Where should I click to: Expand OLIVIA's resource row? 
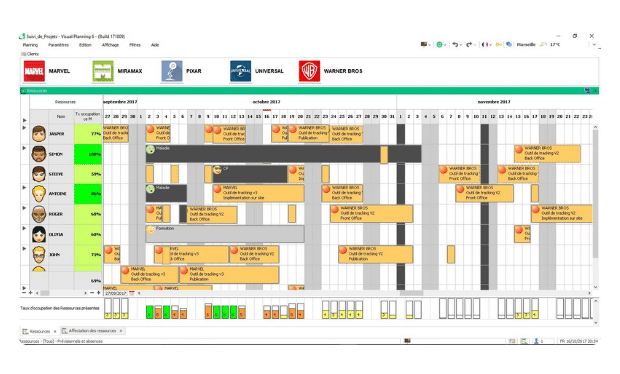pyautogui.click(x=25, y=229)
